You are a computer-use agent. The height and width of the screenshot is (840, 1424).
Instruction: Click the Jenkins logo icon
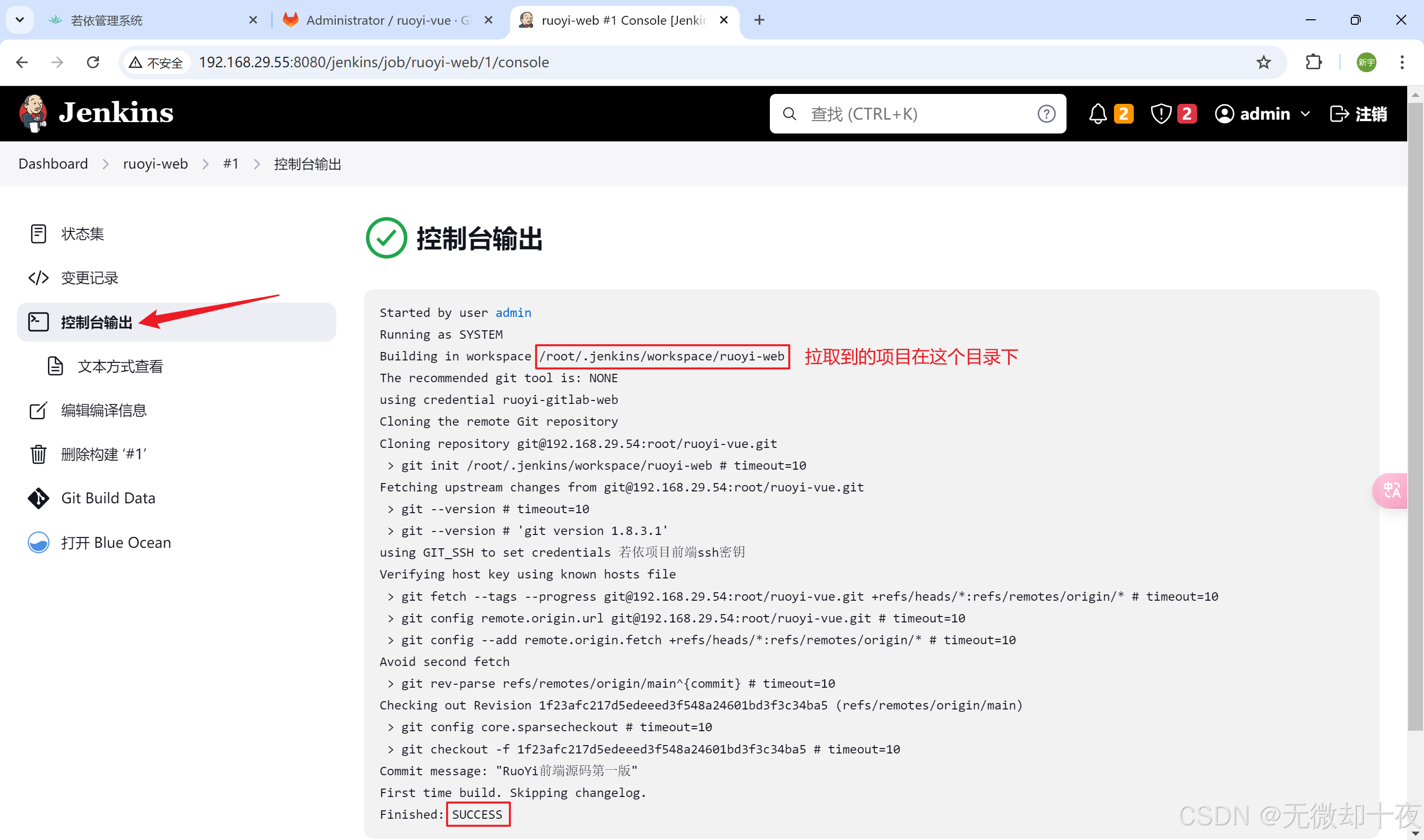click(33, 113)
